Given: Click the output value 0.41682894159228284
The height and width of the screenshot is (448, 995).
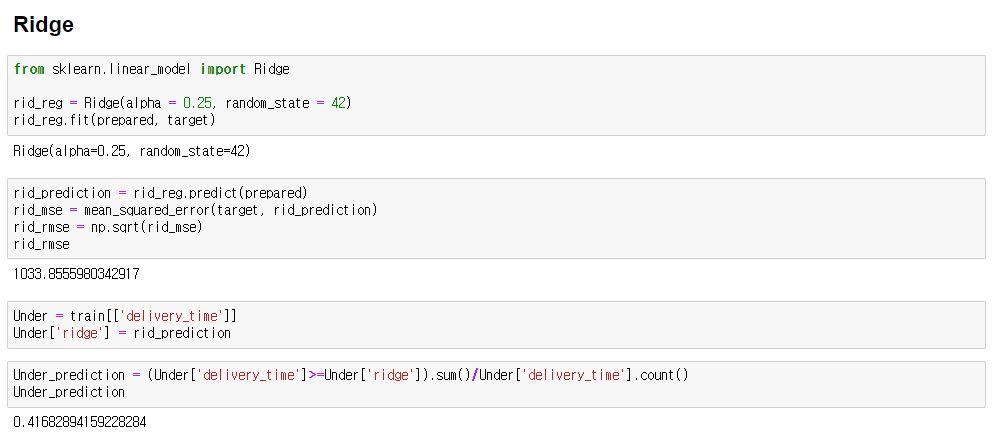Looking at the screenshot, I should (x=80, y=422).
